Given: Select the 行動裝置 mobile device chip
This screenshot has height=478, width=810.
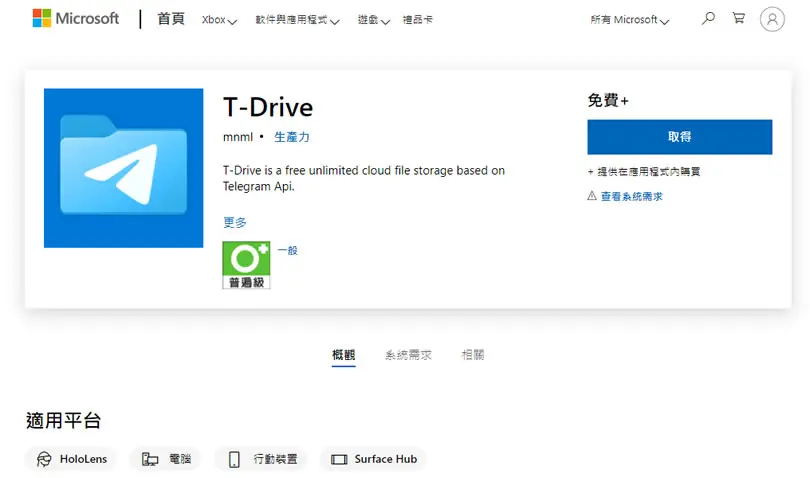Looking at the screenshot, I should coord(261,459).
